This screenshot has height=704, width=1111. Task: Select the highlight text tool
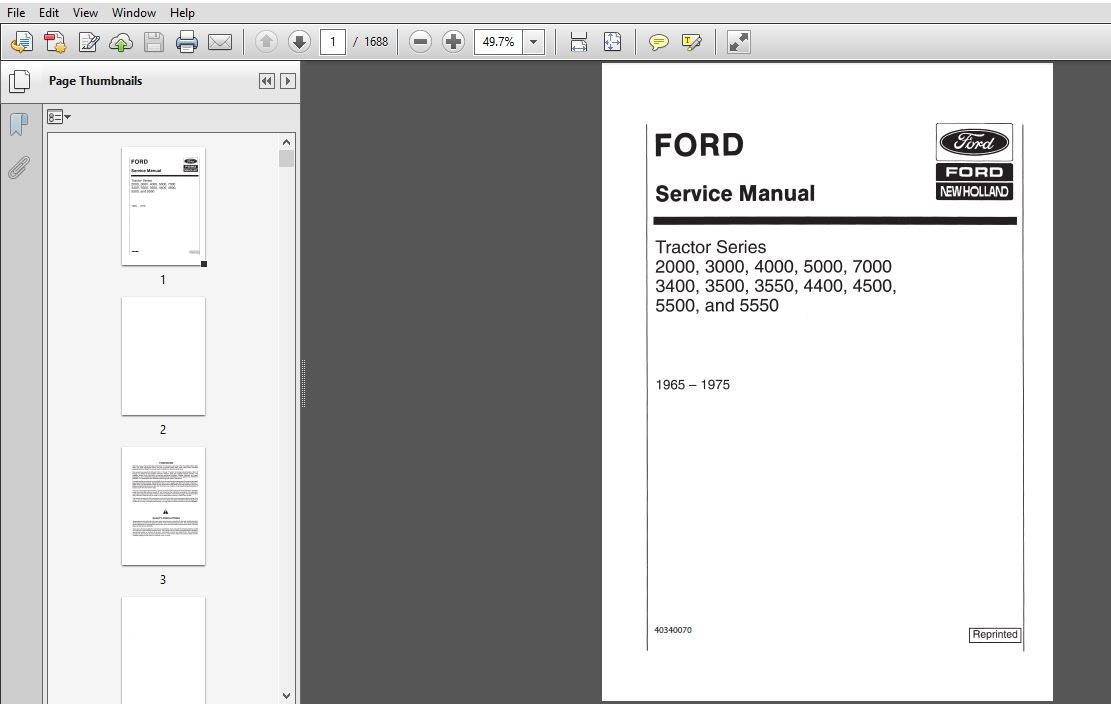[692, 42]
